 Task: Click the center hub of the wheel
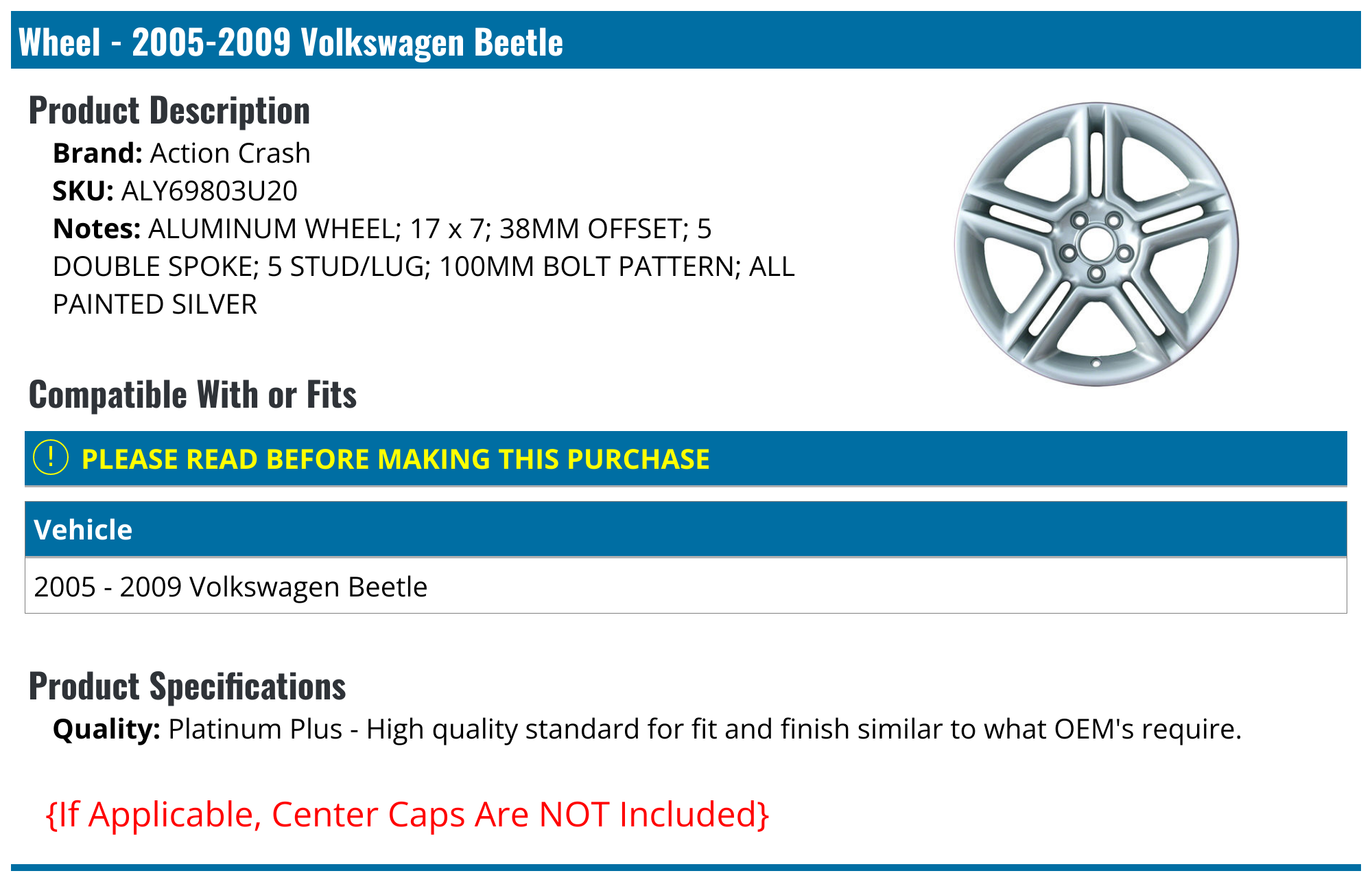1096,245
